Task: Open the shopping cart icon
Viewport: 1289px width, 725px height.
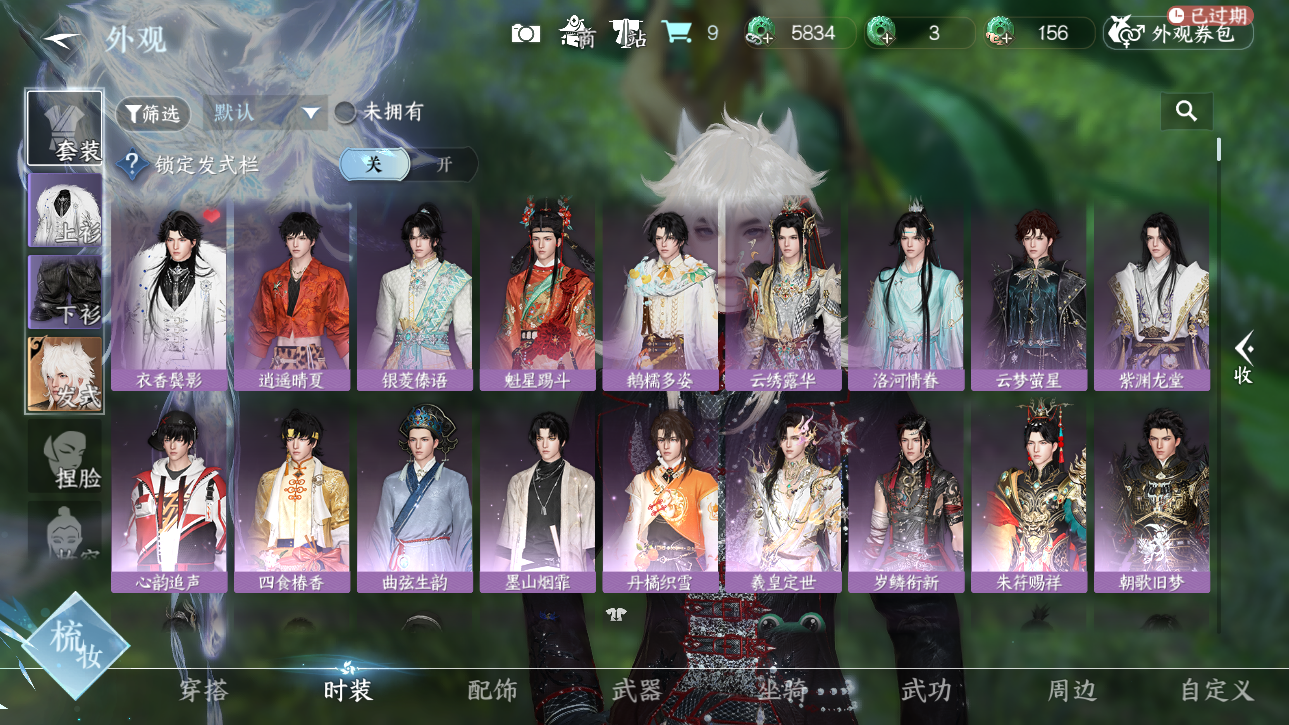Action: 677,32
